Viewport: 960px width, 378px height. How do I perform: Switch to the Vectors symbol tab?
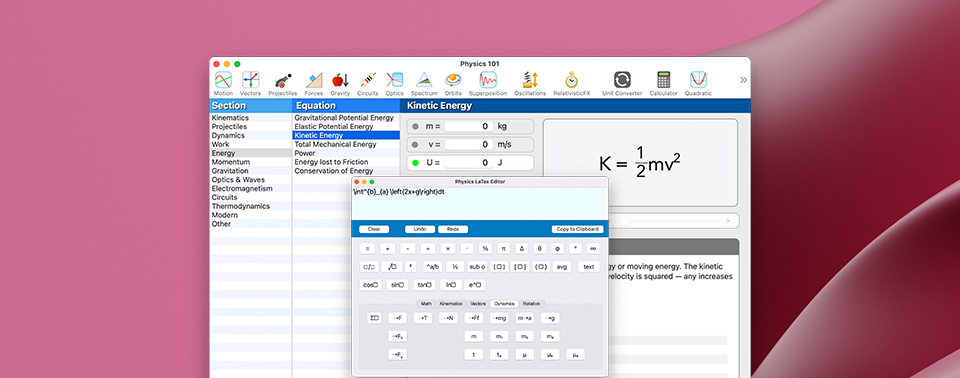pyautogui.click(x=478, y=304)
